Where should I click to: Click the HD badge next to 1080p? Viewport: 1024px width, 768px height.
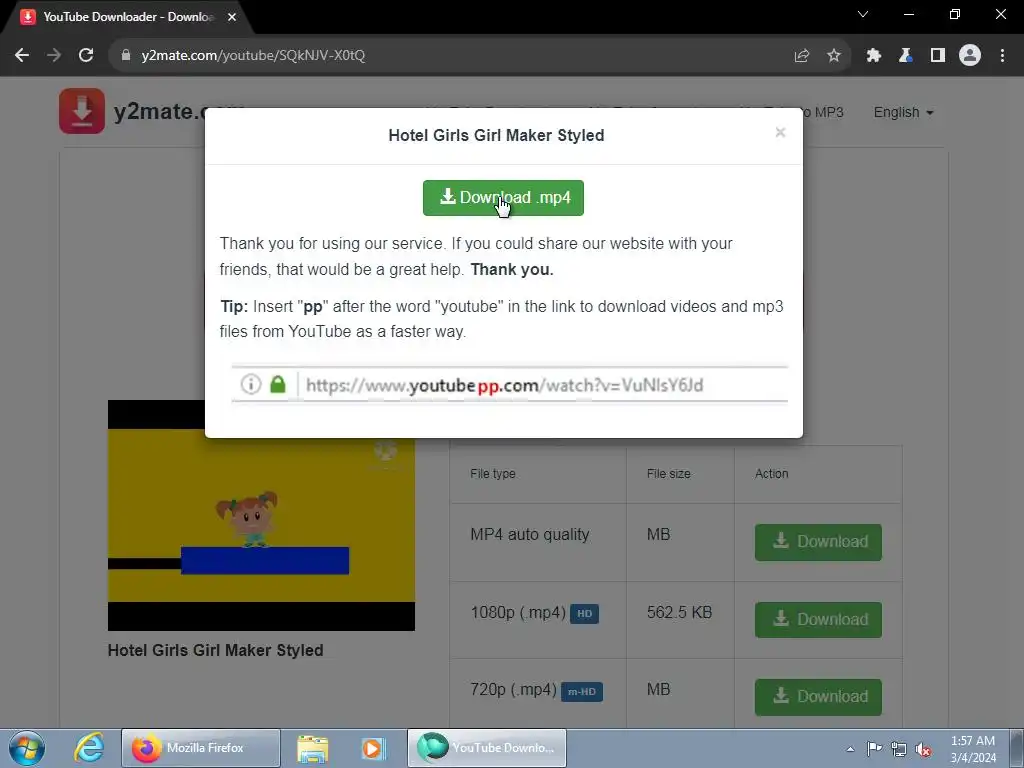coord(584,614)
